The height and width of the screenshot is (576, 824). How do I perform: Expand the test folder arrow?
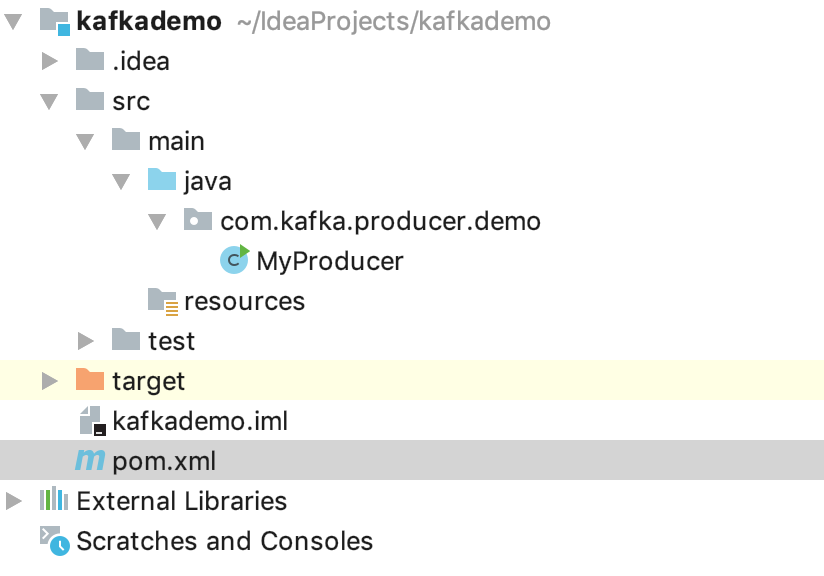[x=85, y=341]
